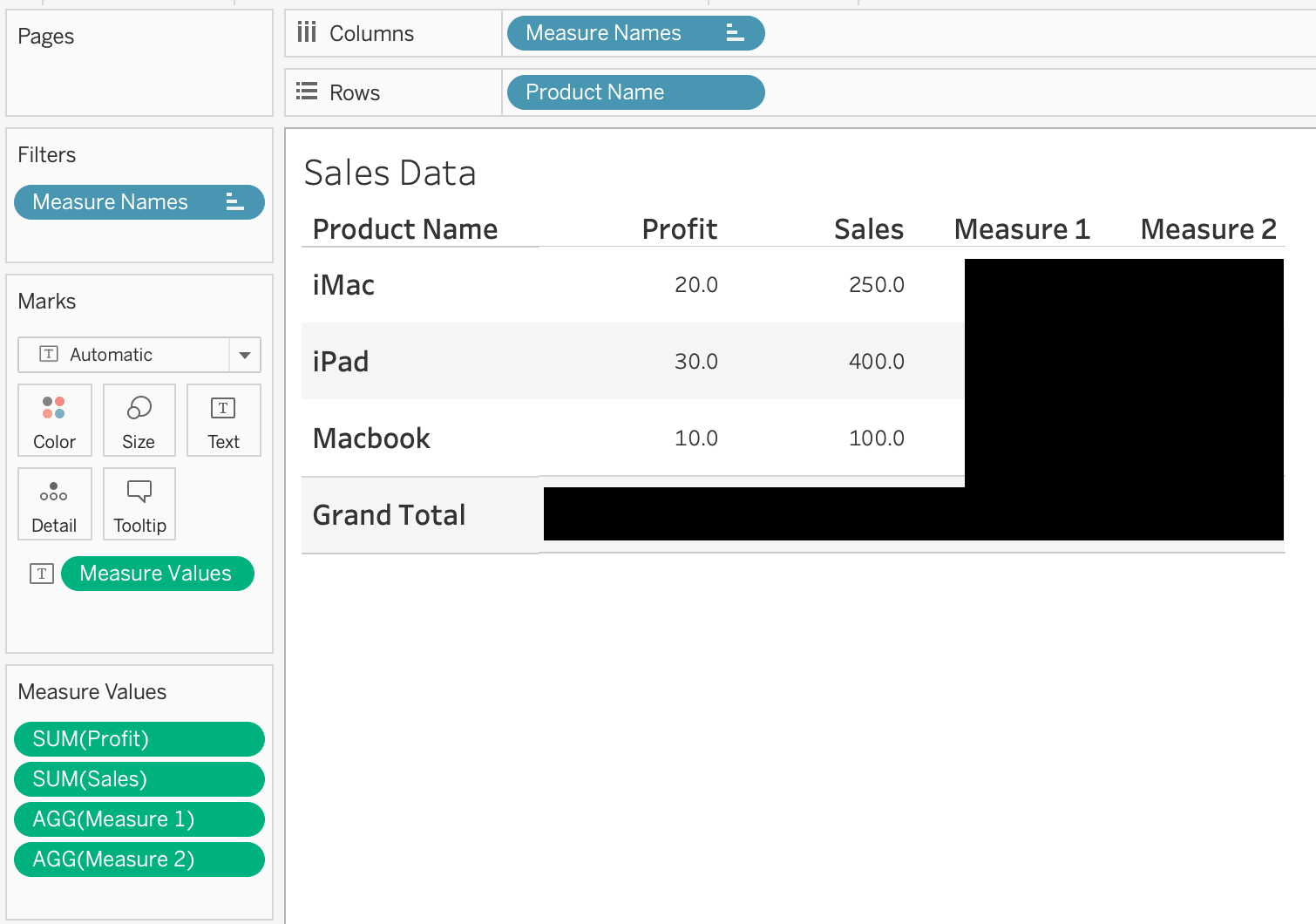Click the Rows shelf label
The height and width of the screenshot is (924, 1316).
pos(355,92)
